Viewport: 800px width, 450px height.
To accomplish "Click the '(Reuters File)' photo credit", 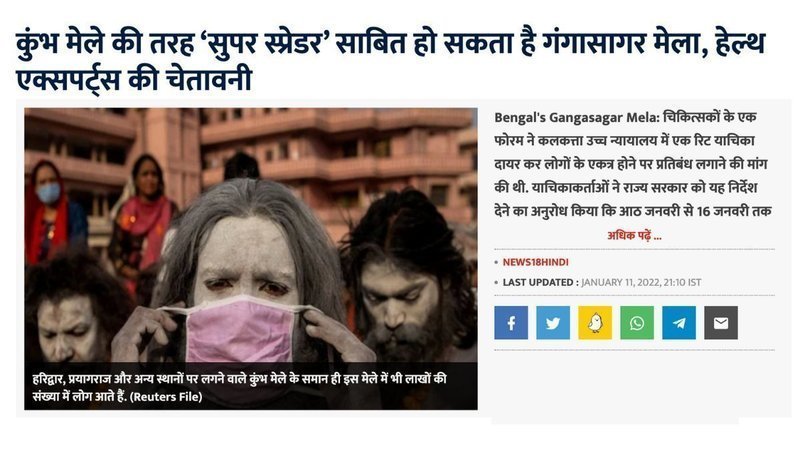I will (x=166, y=396).
